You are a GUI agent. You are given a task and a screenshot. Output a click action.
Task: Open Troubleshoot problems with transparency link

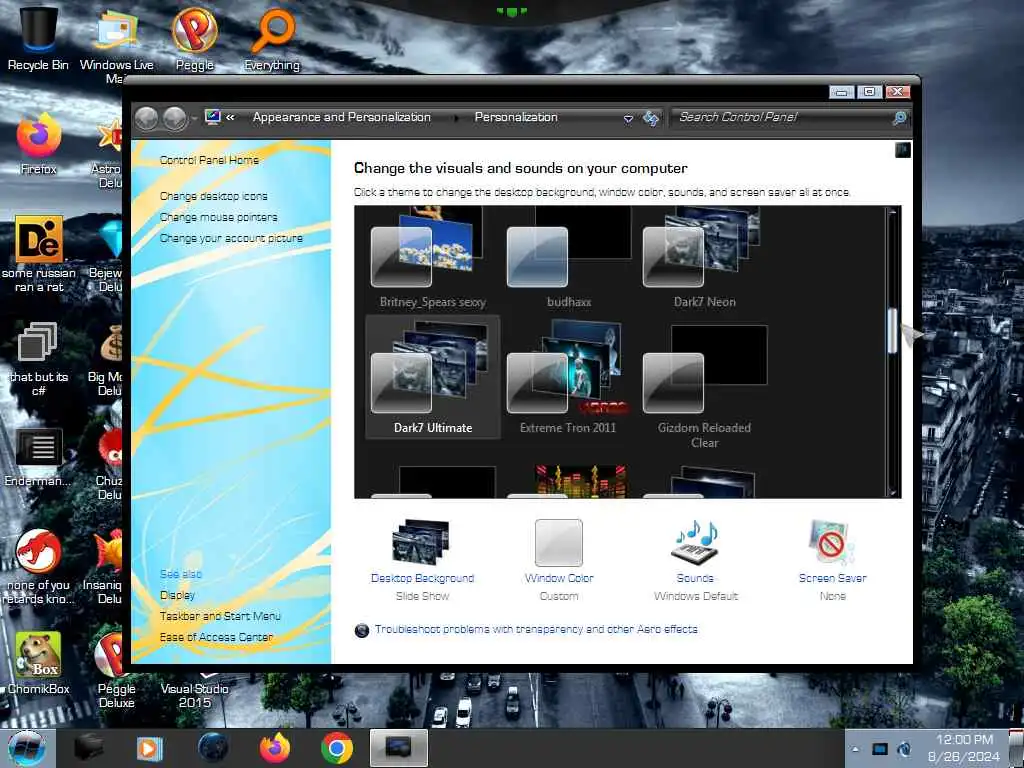click(536, 630)
